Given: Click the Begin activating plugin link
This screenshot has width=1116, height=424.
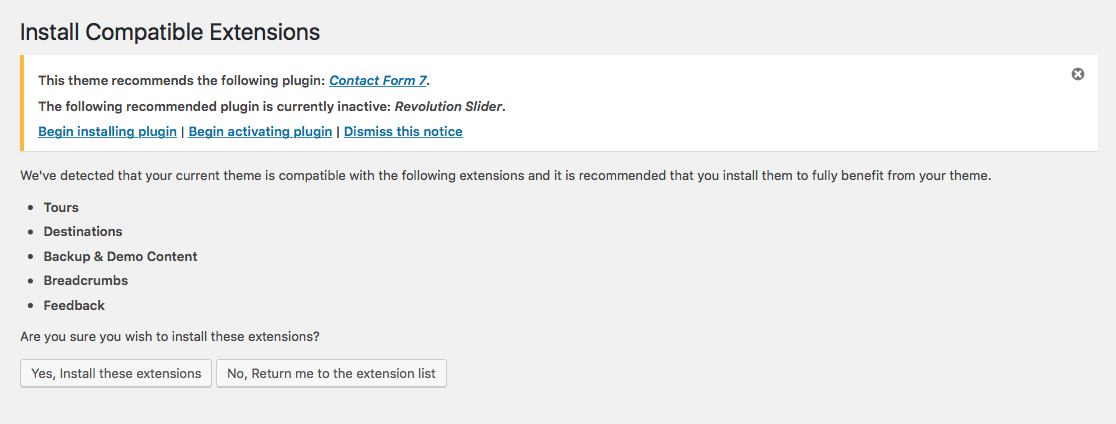Looking at the screenshot, I should pos(260,132).
